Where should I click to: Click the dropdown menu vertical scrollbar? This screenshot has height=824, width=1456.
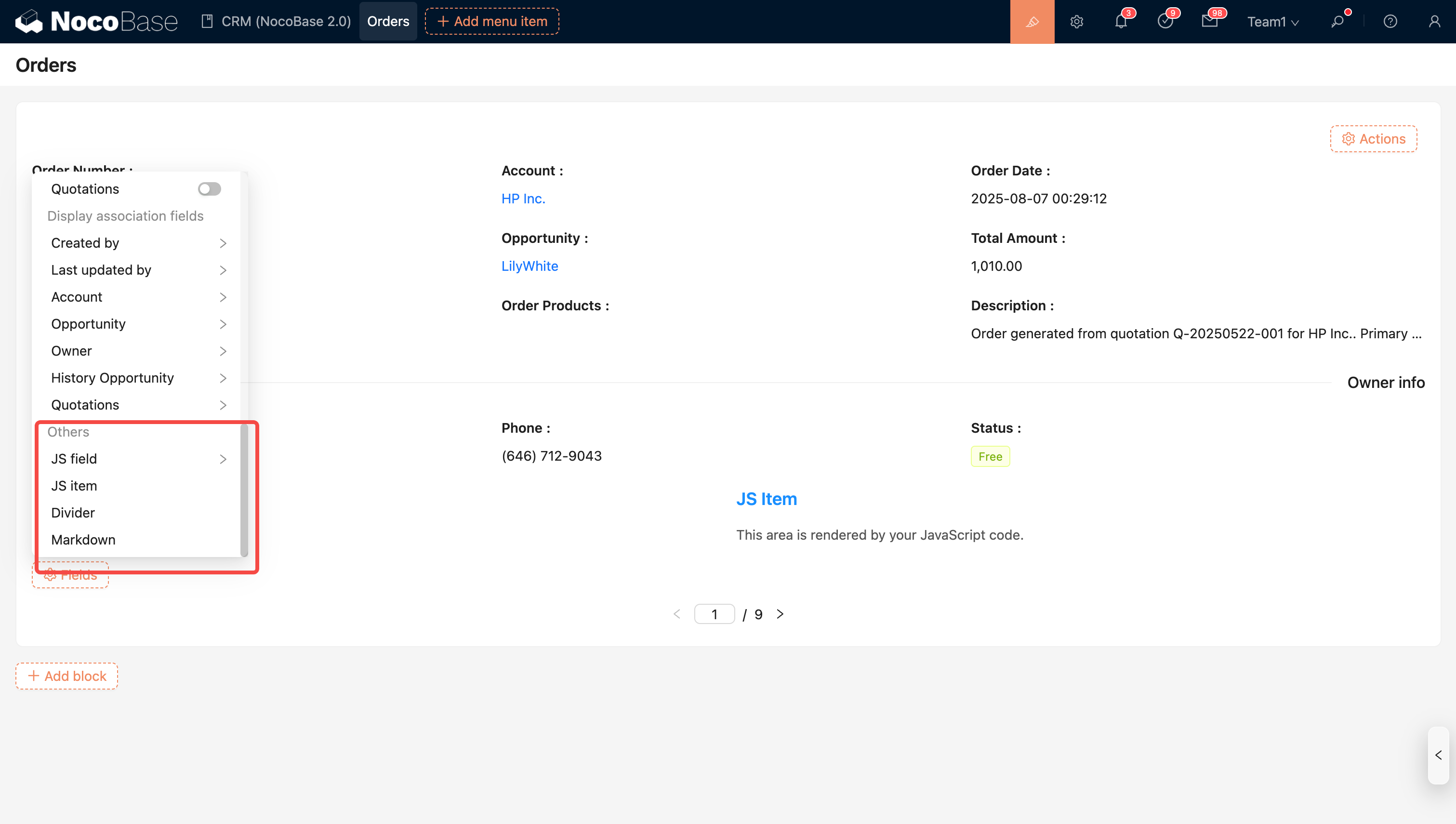pyautogui.click(x=244, y=490)
